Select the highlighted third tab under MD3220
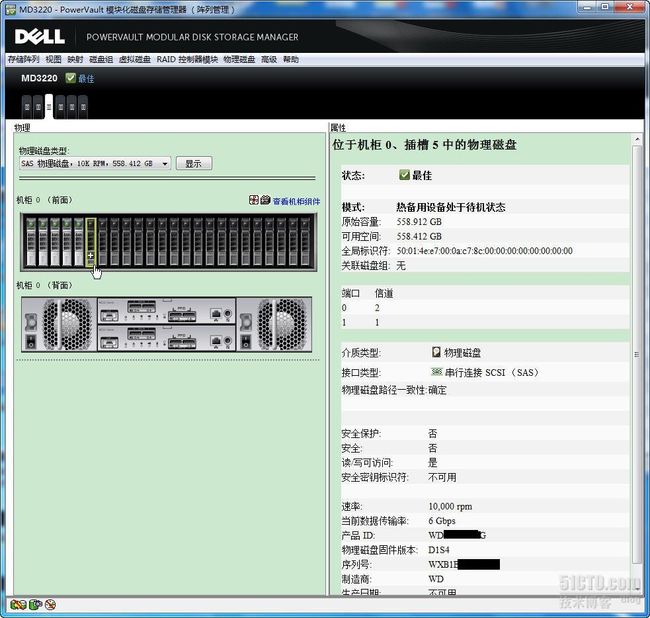The image size is (650, 618). (x=49, y=107)
